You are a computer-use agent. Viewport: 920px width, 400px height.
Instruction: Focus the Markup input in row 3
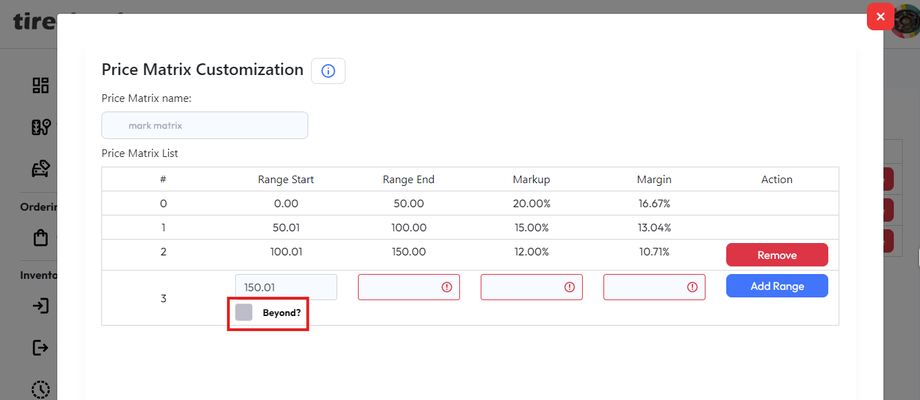(x=522, y=287)
